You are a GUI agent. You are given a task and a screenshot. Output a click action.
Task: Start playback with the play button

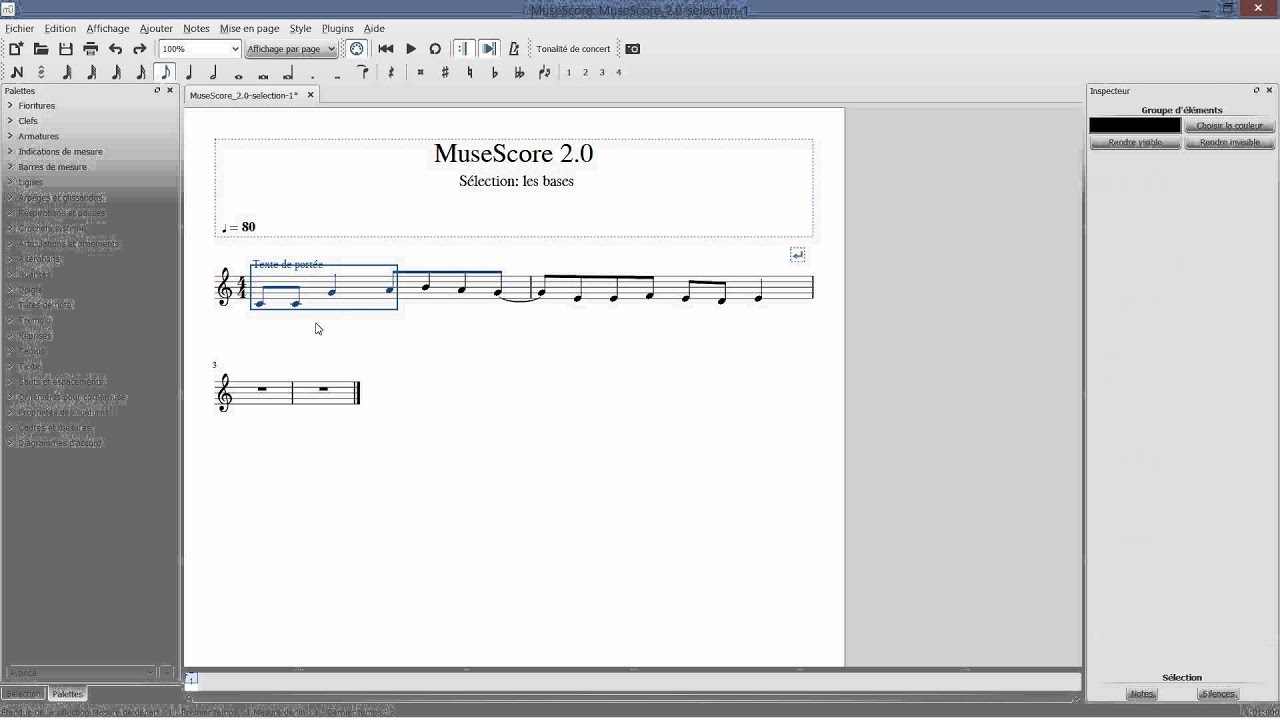click(411, 49)
